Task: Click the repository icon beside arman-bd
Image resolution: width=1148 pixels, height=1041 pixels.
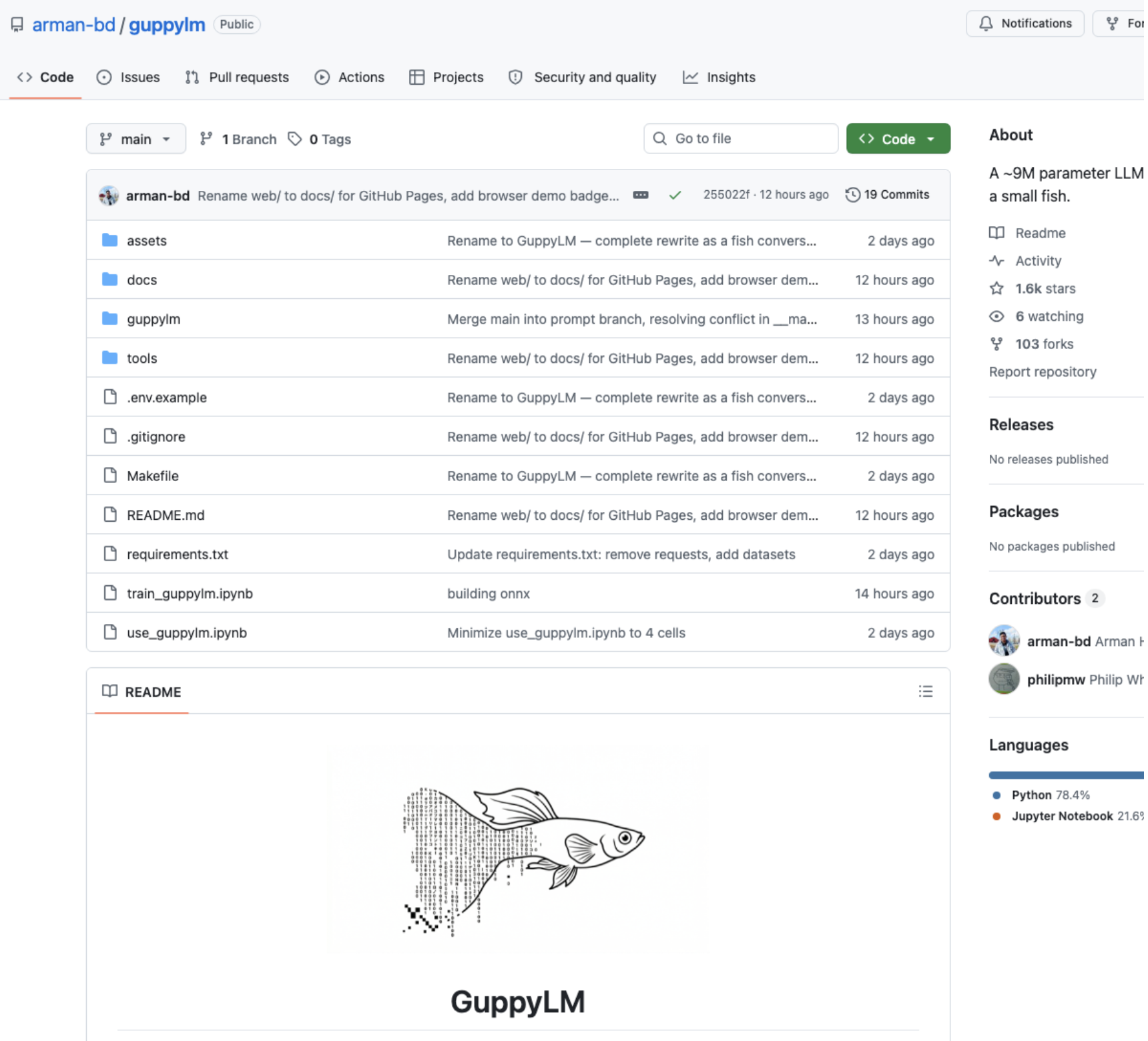Action: coord(17,25)
